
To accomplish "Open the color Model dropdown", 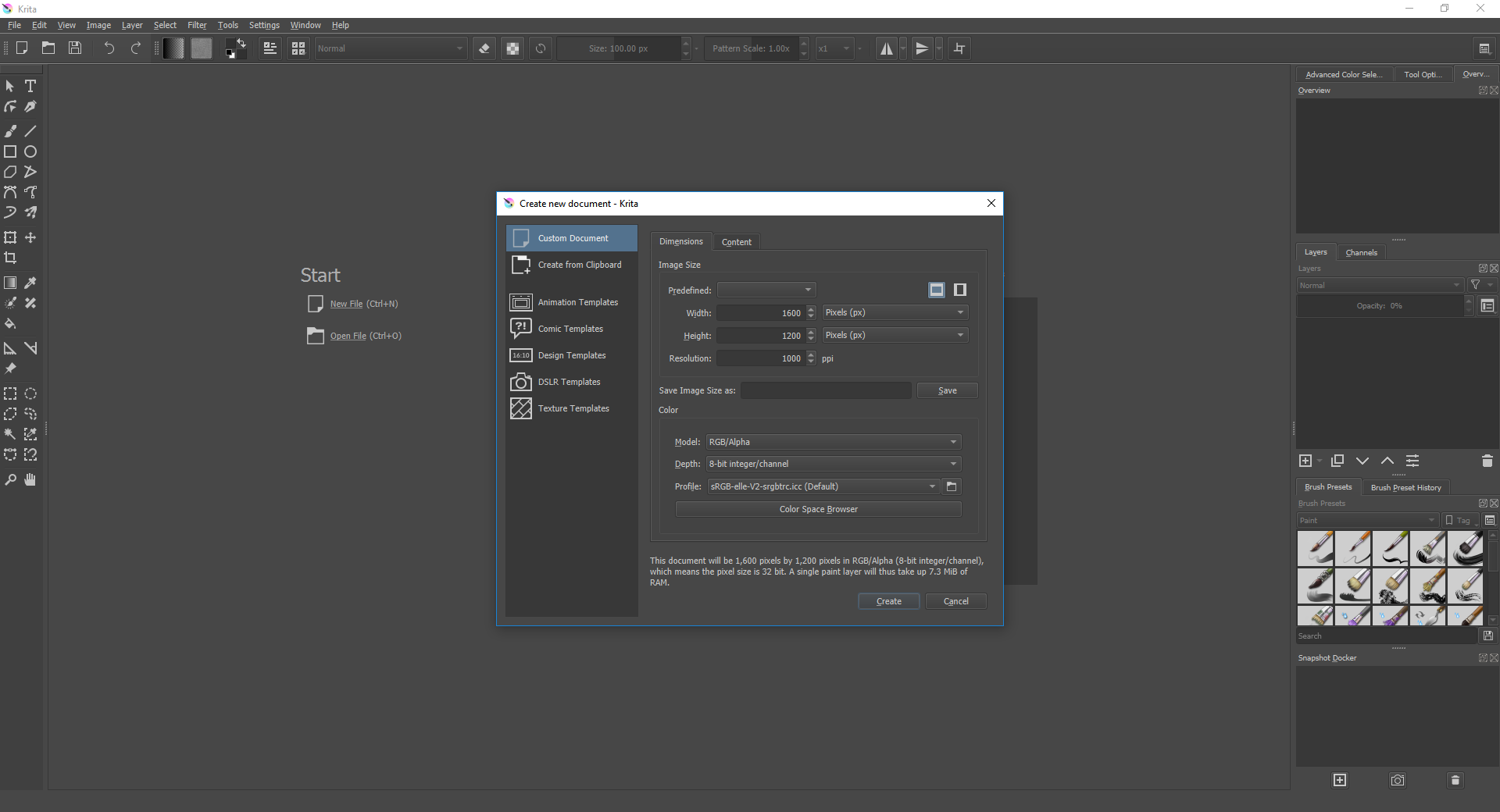I will (834, 442).
